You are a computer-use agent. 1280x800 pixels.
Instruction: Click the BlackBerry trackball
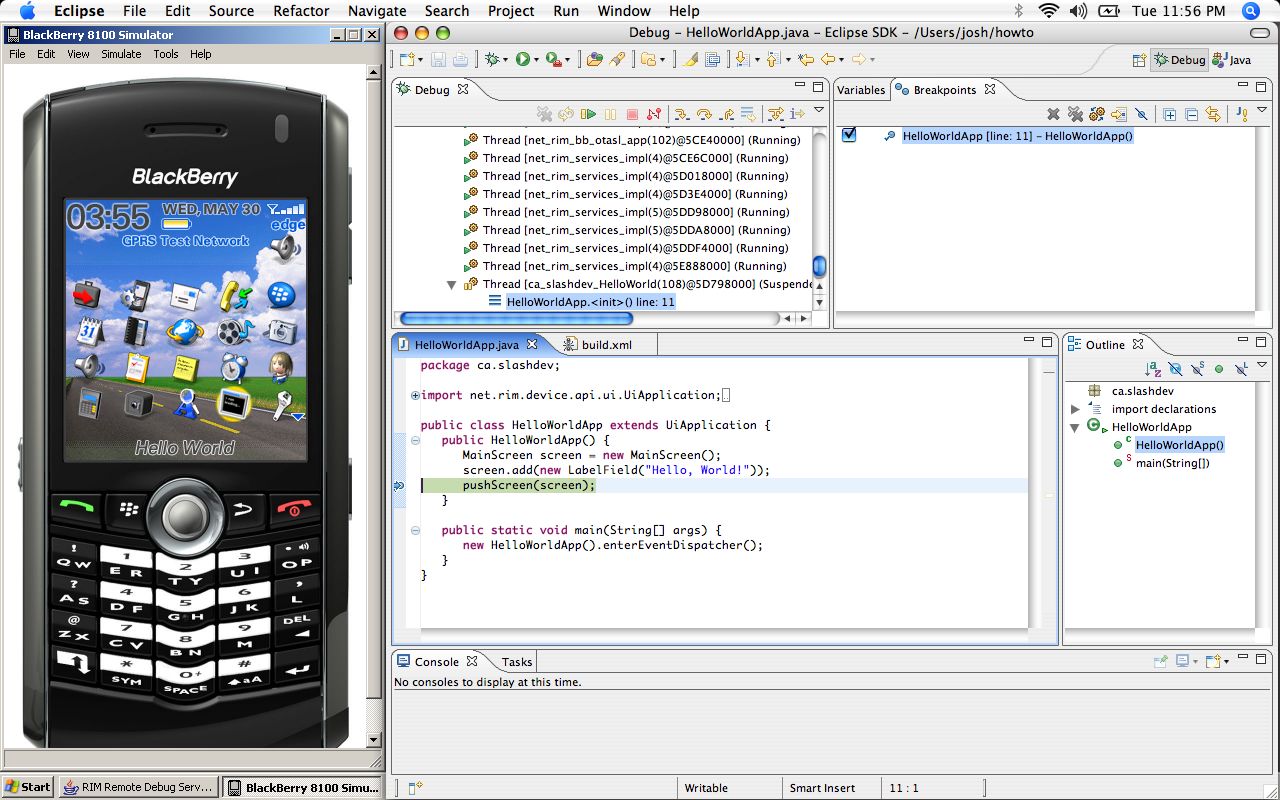(x=185, y=516)
